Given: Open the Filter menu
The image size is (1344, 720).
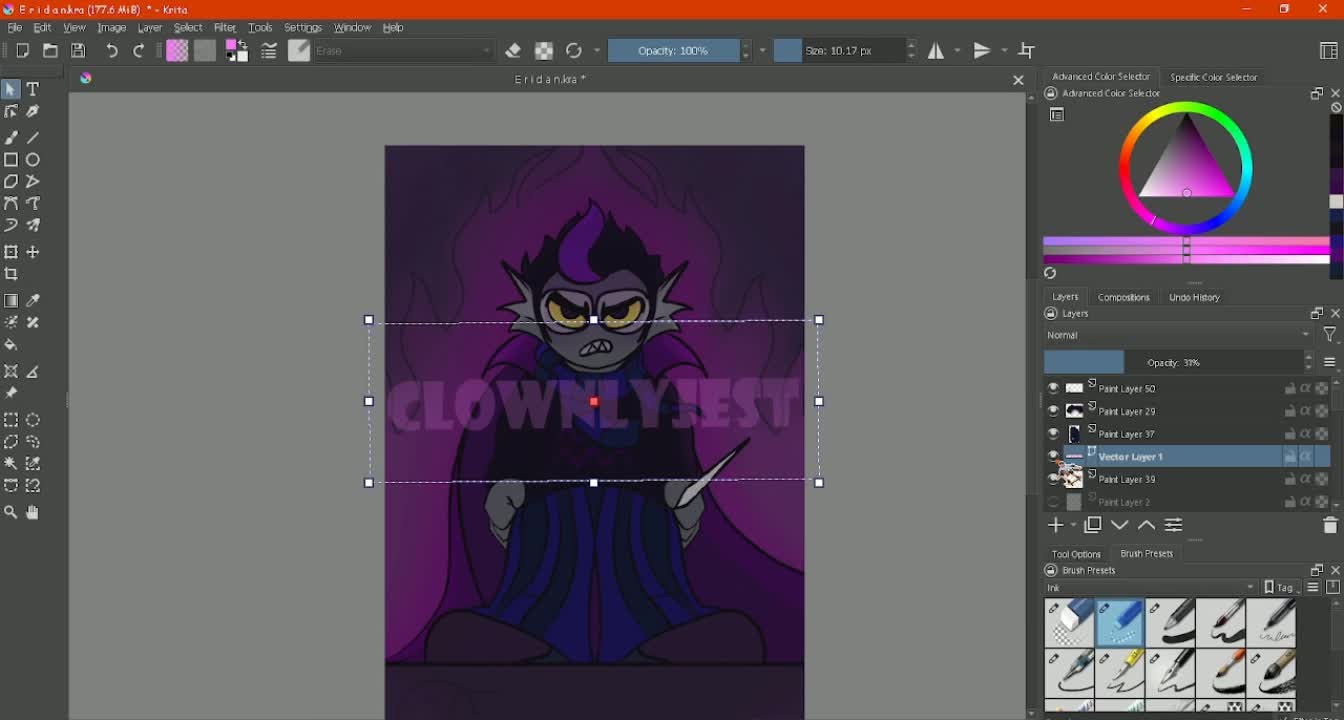Looking at the screenshot, I should click(225, 28).
